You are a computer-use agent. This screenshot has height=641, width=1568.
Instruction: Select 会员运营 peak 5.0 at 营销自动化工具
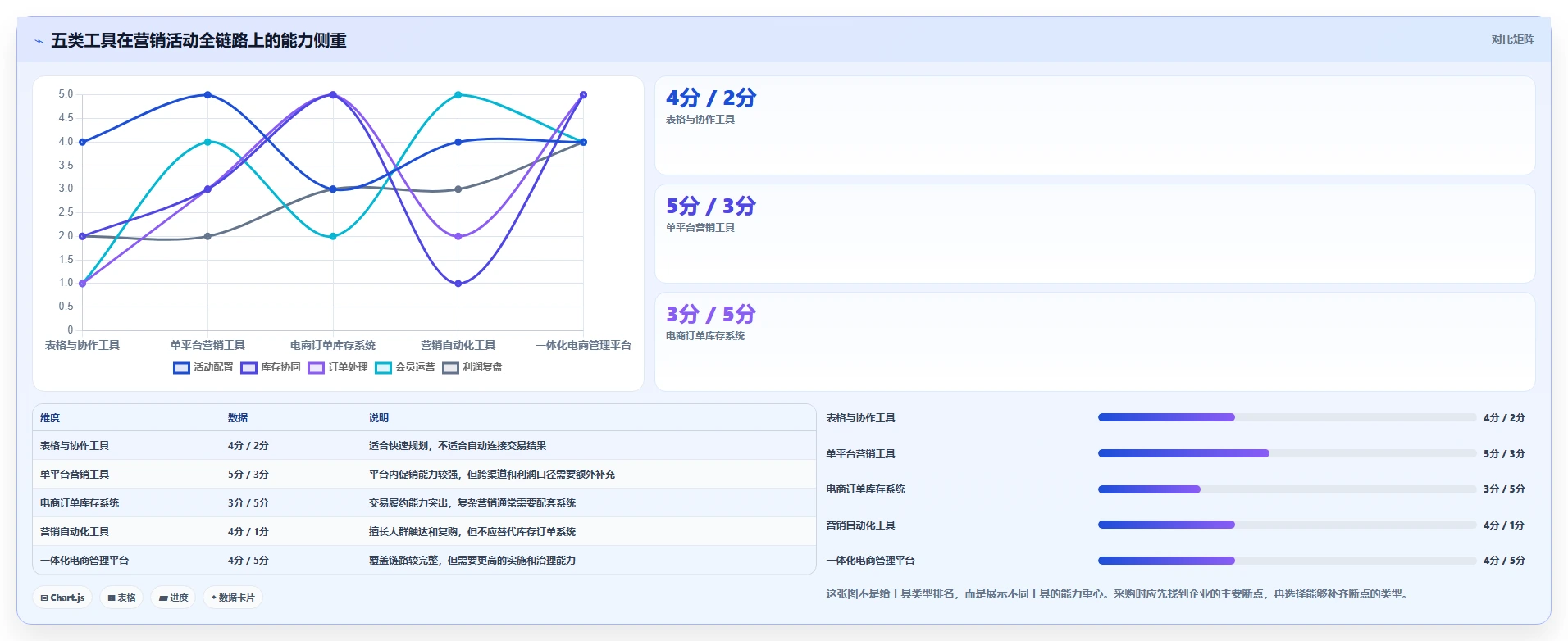[x=458, y=95]
